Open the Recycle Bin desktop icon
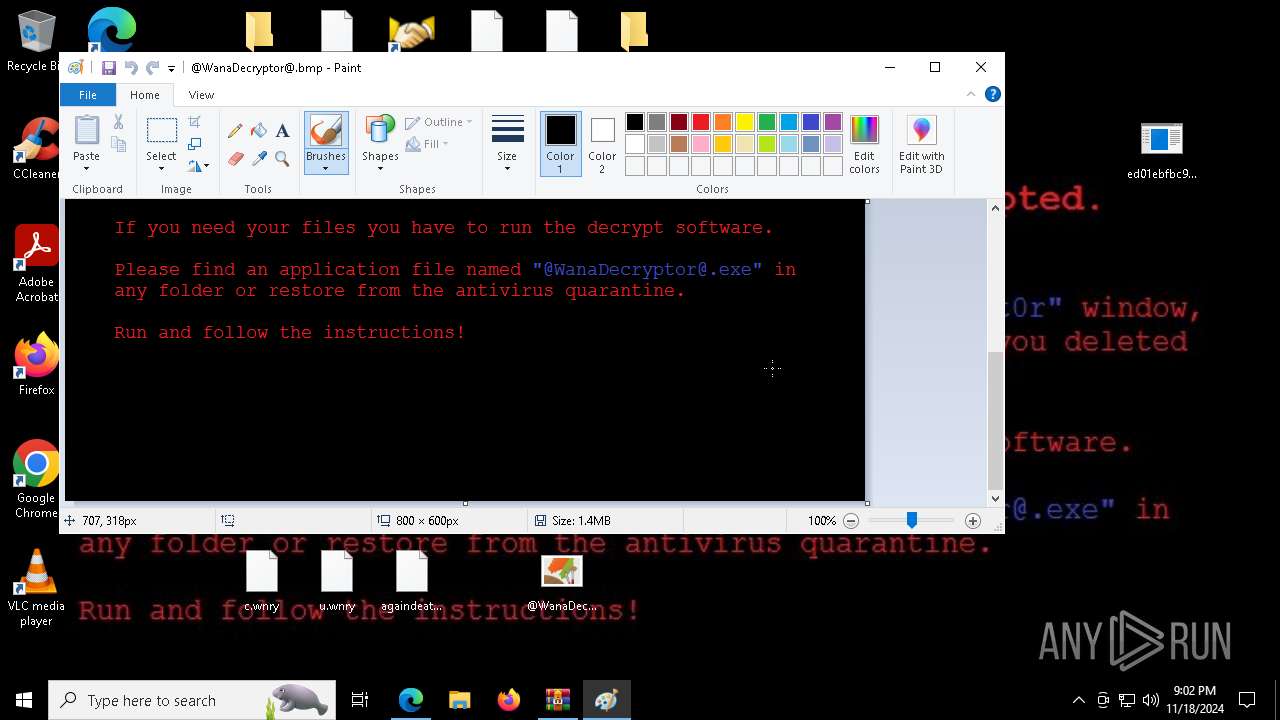1280x720 pixels. click(x=36, y=41)
